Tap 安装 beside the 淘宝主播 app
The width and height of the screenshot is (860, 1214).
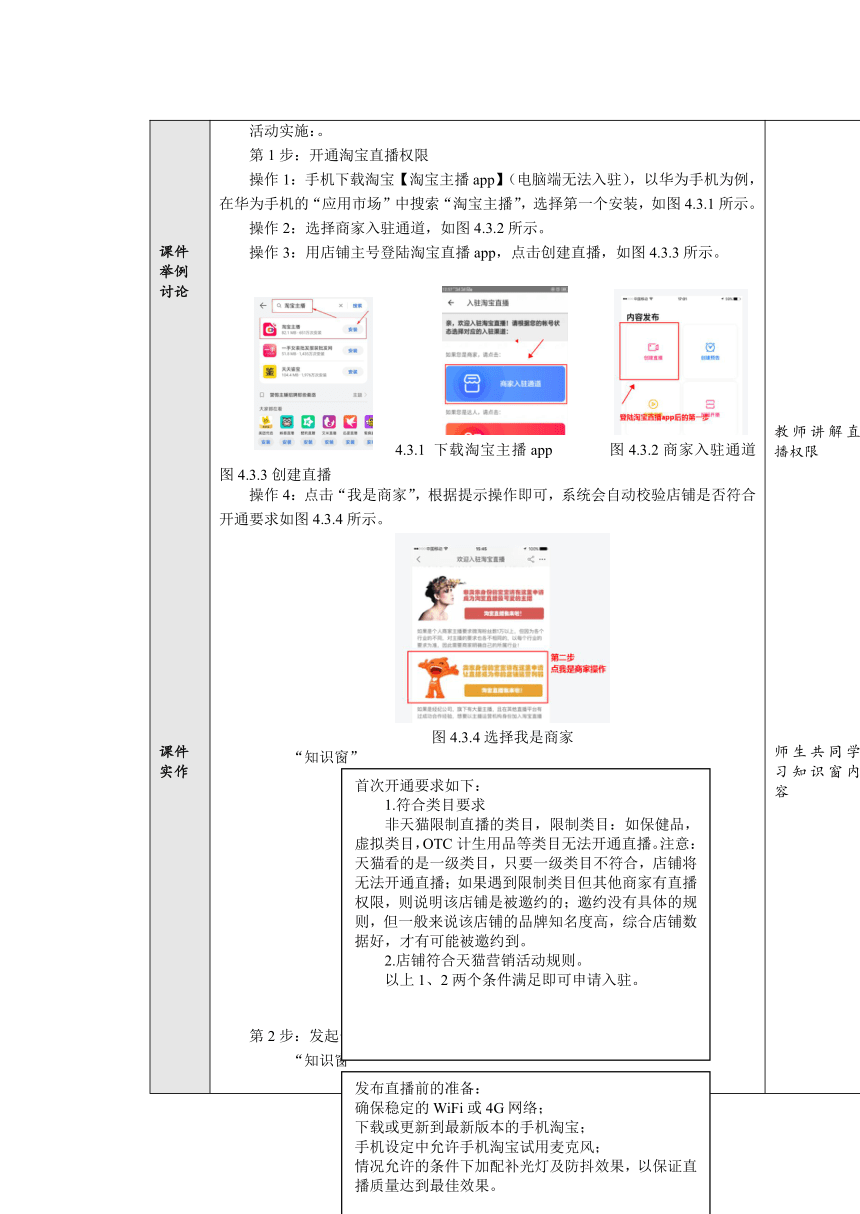pos(353,328)
